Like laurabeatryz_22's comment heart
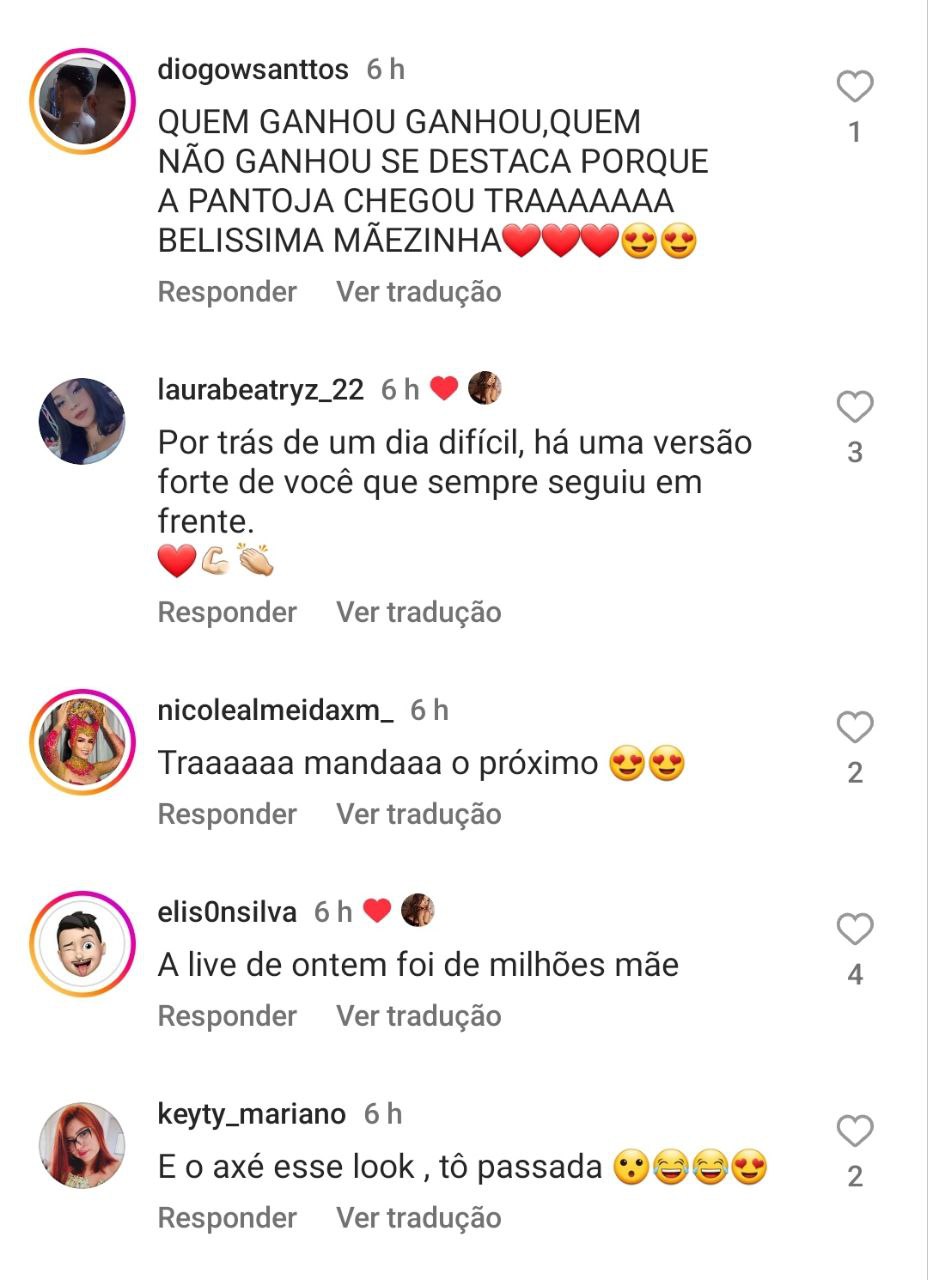928x1280 pixels. (x=854, y=407)
